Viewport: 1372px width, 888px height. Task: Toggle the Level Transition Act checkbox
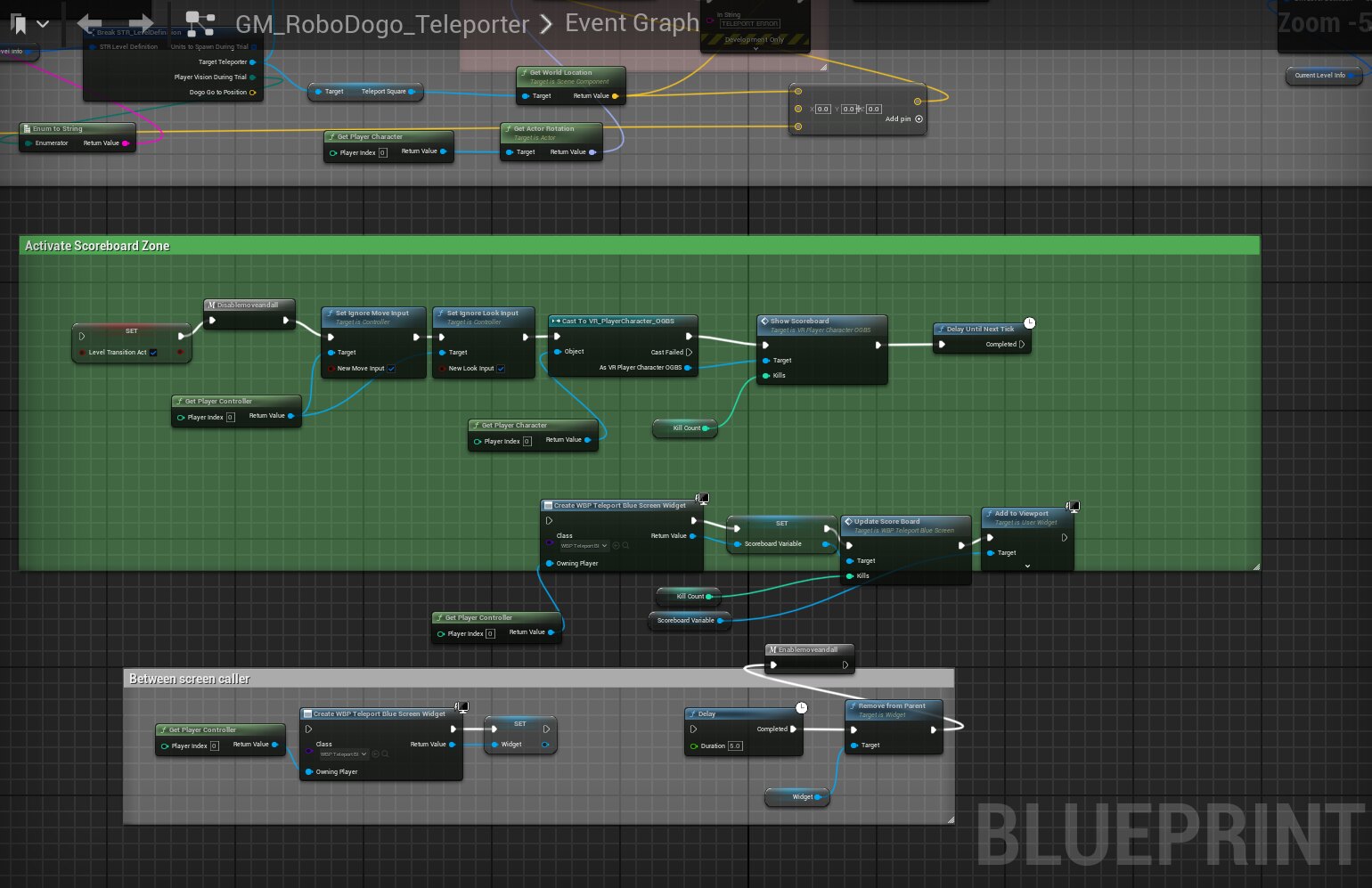[153, 353]
